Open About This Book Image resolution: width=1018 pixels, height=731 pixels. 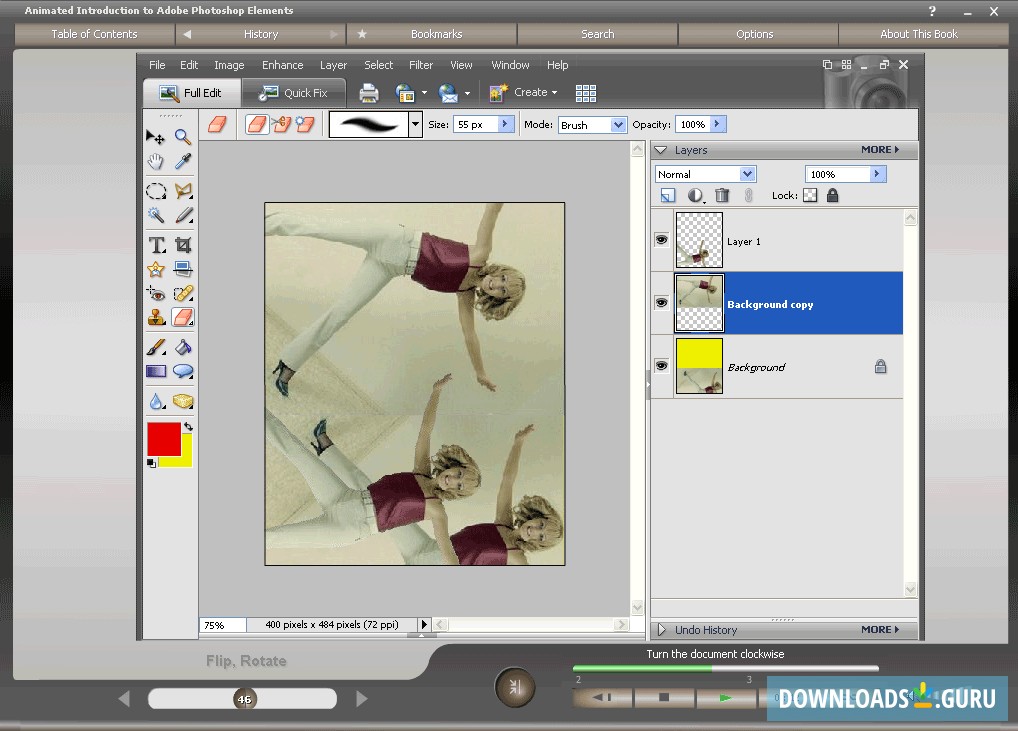[918, 34]
